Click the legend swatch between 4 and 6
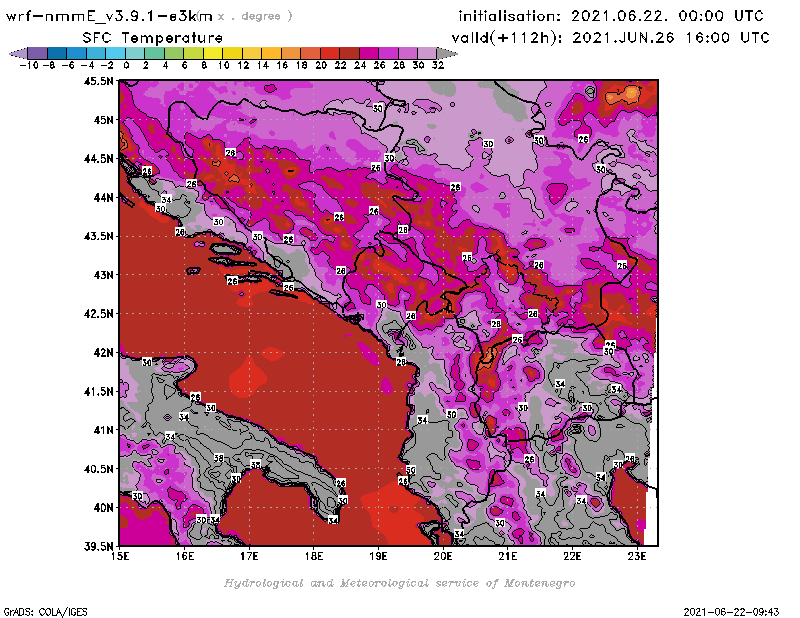Viewport: 800px width, 618px height. pyautogui.click(x=174, y=53)
